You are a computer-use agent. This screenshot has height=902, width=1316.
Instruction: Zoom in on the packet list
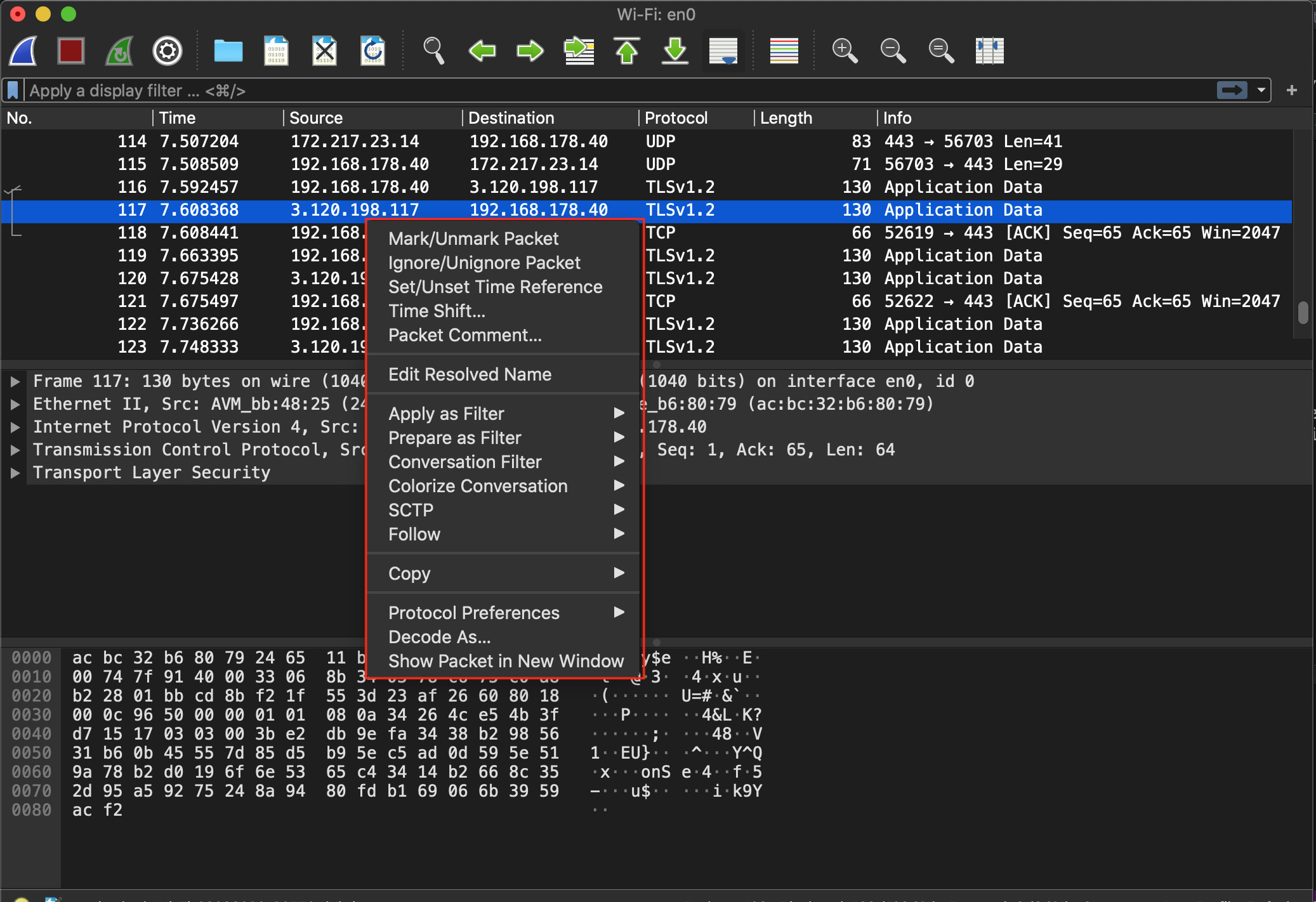[845, 51]
